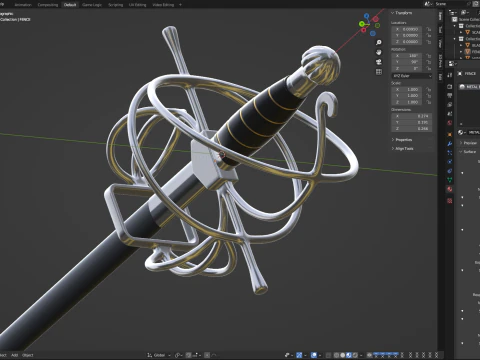The image size is (480, 360).
Task: Toggle viewport overlays button
Action: click(x=314, y=355)
